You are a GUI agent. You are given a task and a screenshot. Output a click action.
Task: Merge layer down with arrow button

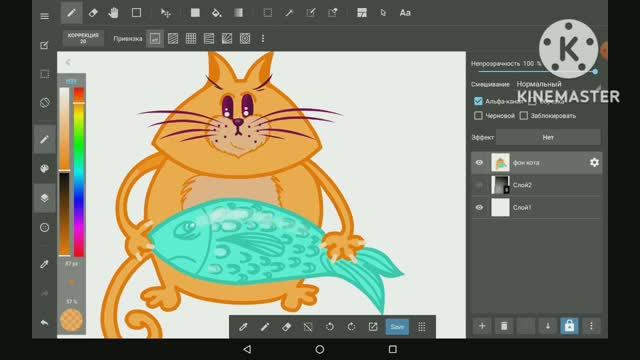pyautogui.click(x=548, y=326)
